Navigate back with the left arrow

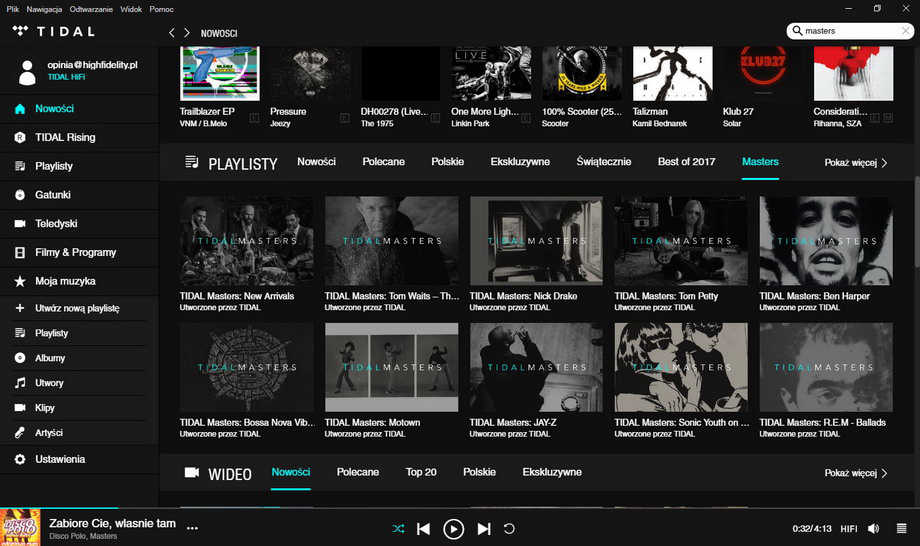(x=171, y=33)
